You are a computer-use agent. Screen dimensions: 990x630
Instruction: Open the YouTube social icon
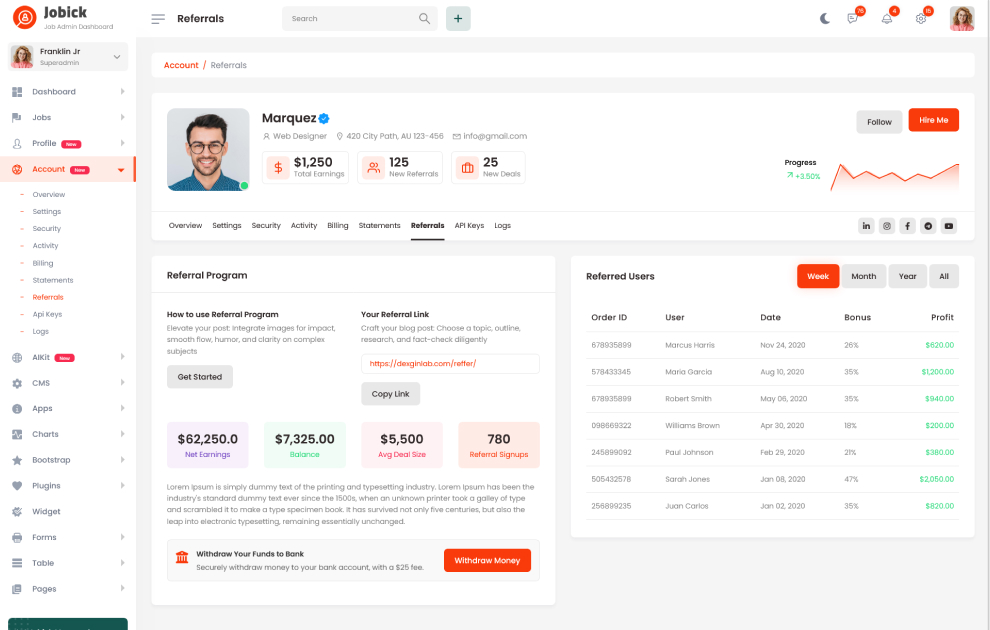949,226
